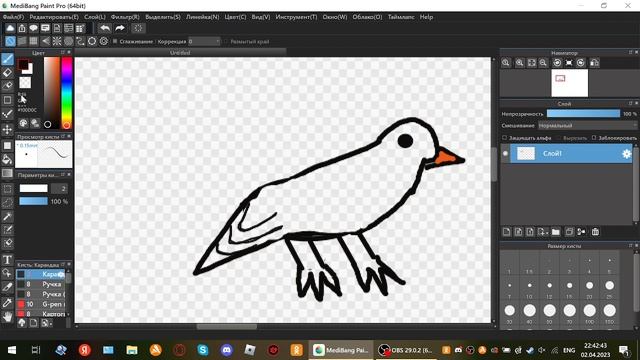Click the Zoom in icon in Navigator
This screenshot has height=360, width=640.
[x=519, y=63]
